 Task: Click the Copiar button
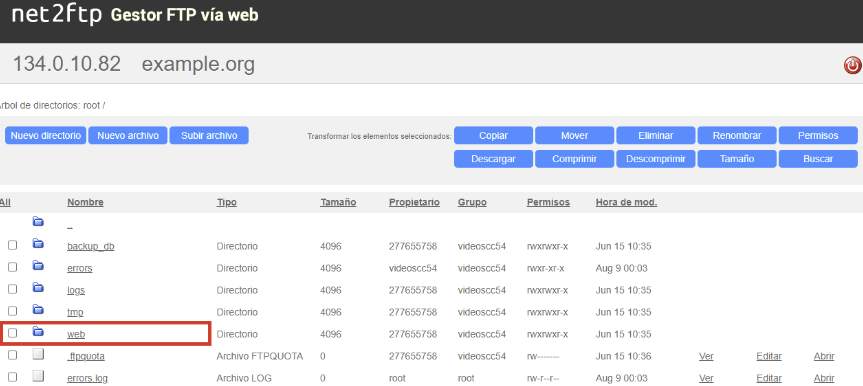point(493,135)
